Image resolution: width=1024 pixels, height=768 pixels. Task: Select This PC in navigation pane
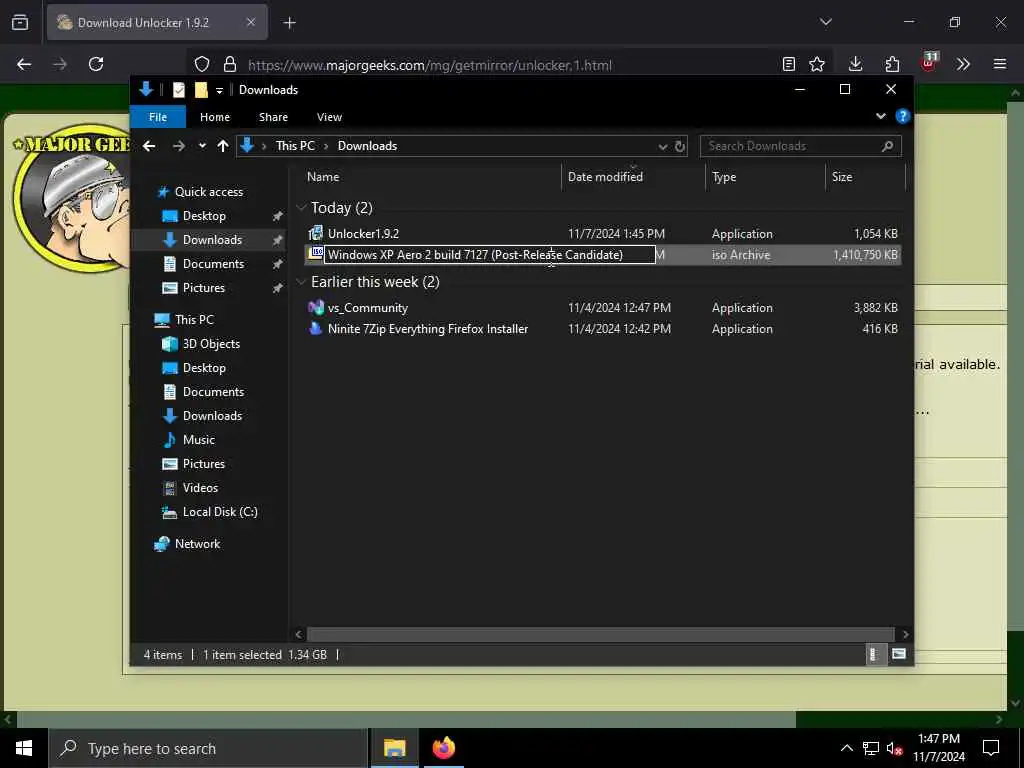click(194, 320)
